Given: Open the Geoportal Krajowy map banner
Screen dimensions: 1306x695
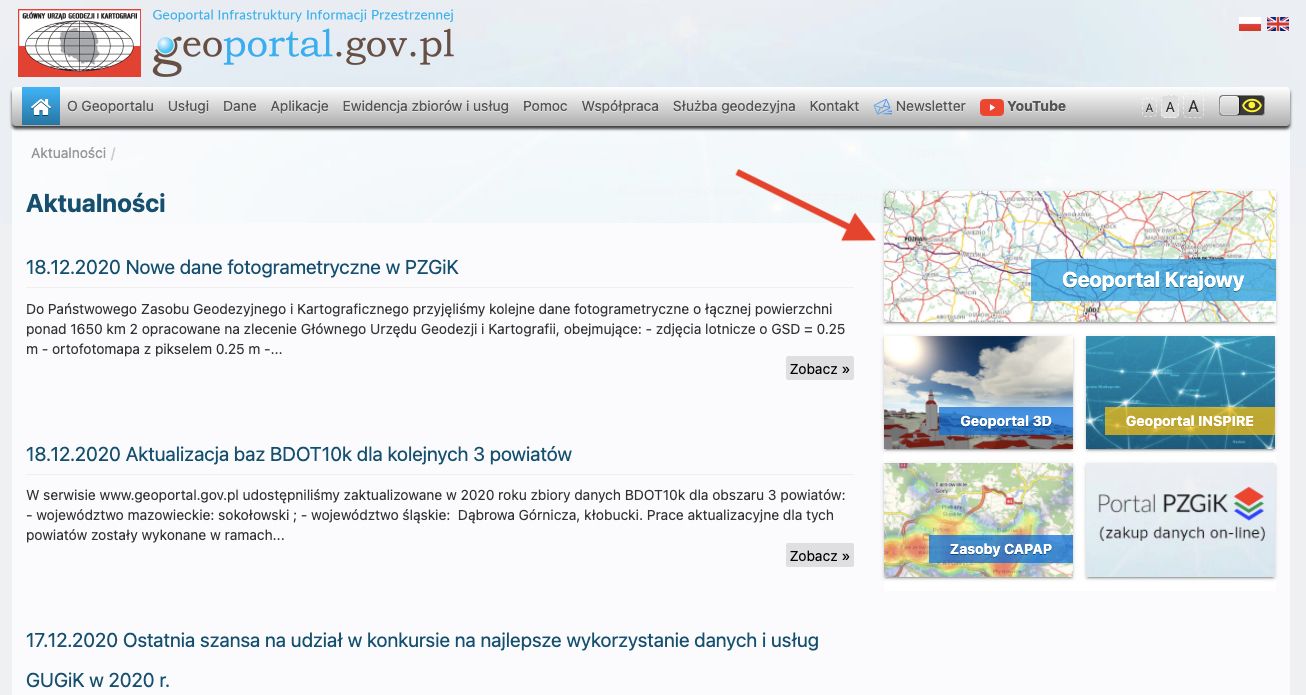Looking at the screenshot, I should click(1079, 256).
